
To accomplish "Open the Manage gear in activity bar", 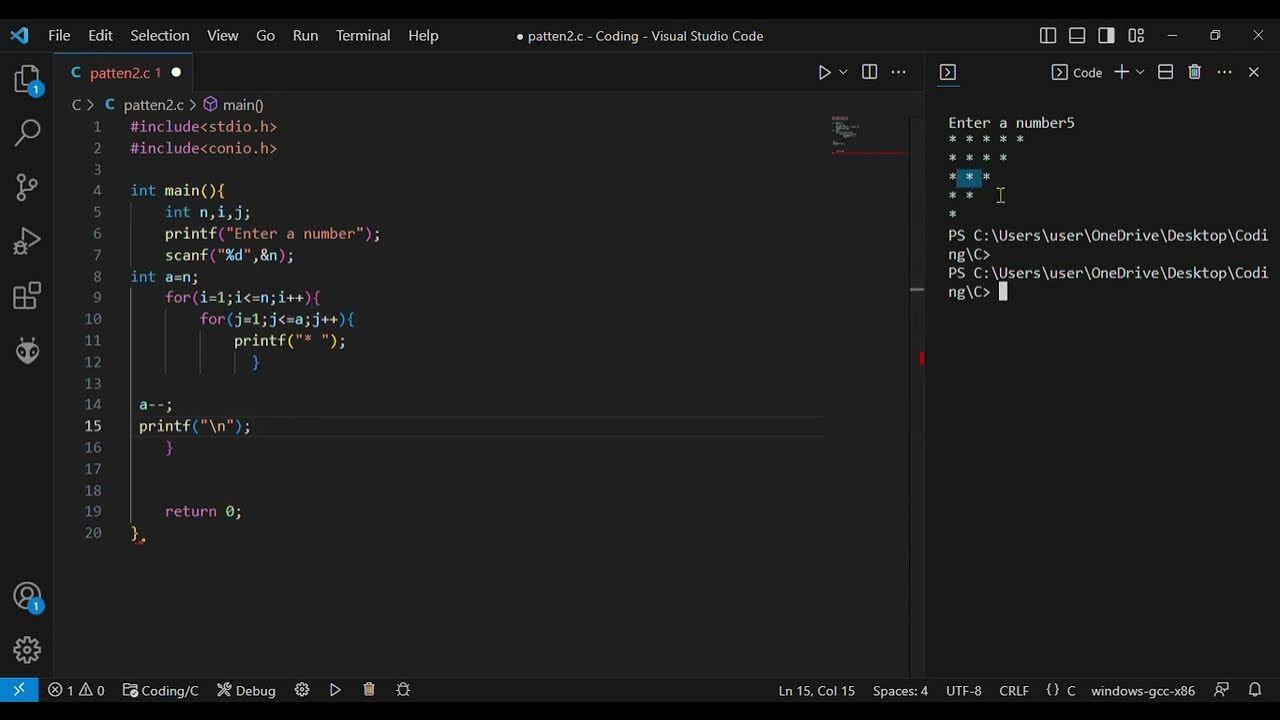I will [27, 650].
